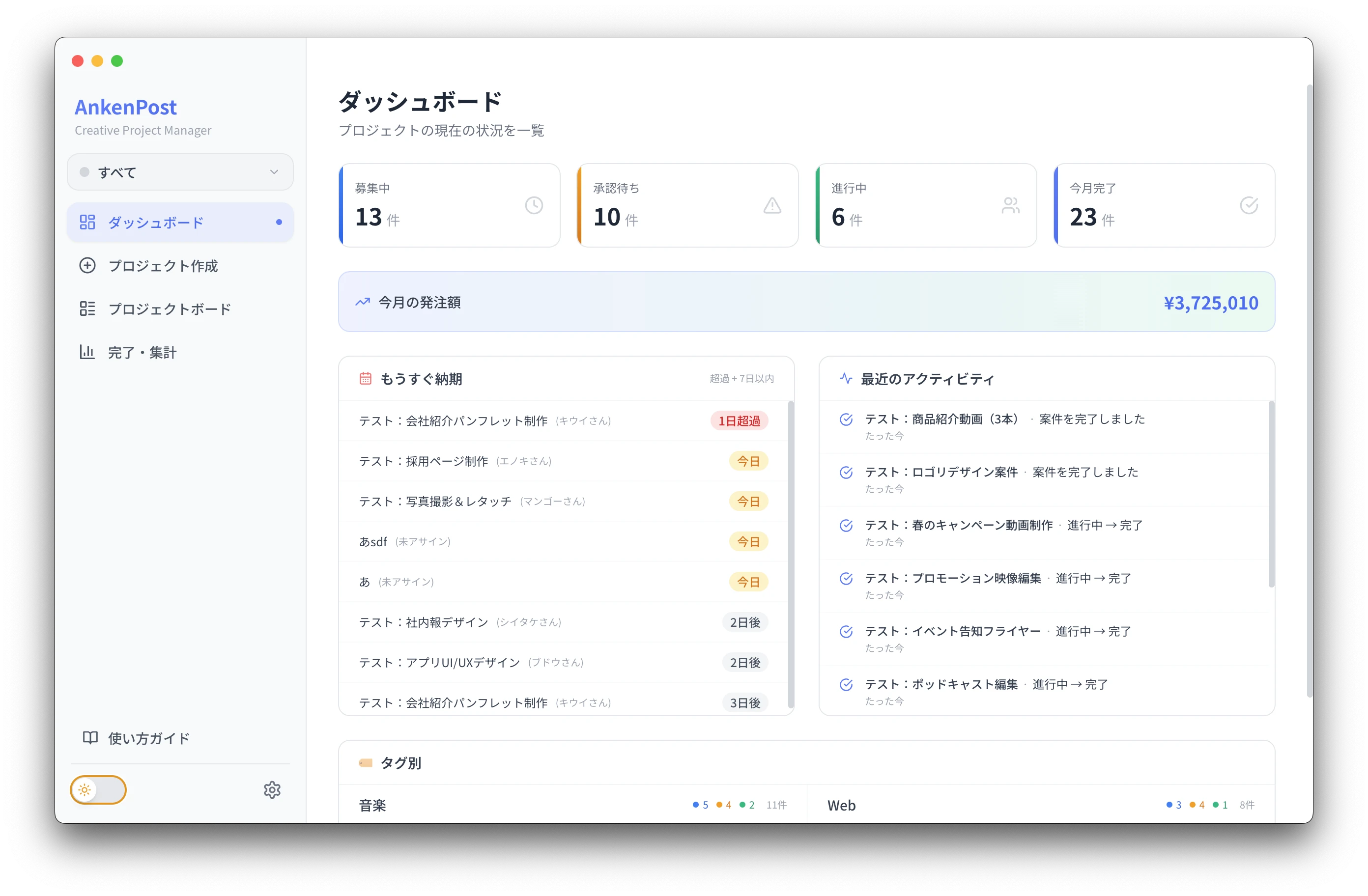Click check icon for ポッドキャスト編集 activity
1368x896 pixels.
[x=846, y=684]
